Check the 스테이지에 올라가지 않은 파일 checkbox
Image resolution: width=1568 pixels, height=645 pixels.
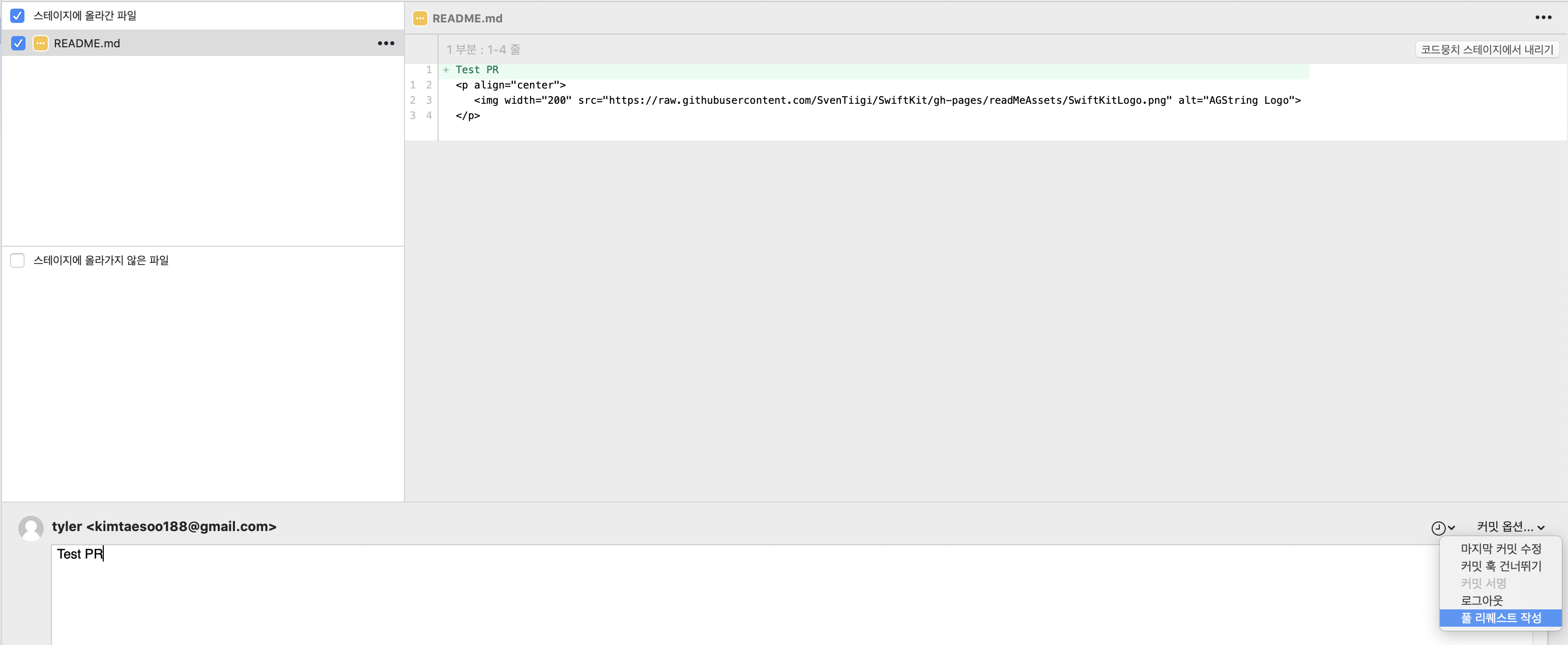tap(18, 260)
